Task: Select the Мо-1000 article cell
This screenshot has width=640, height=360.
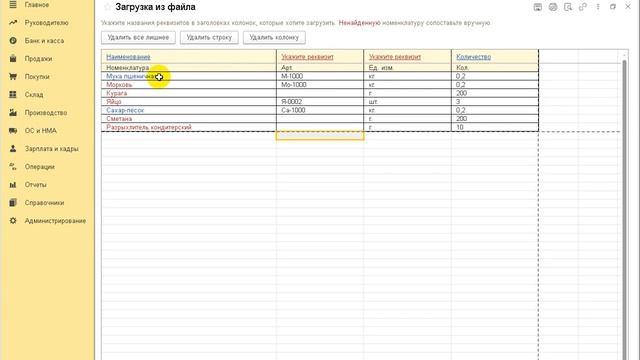Action: [320, 85]
